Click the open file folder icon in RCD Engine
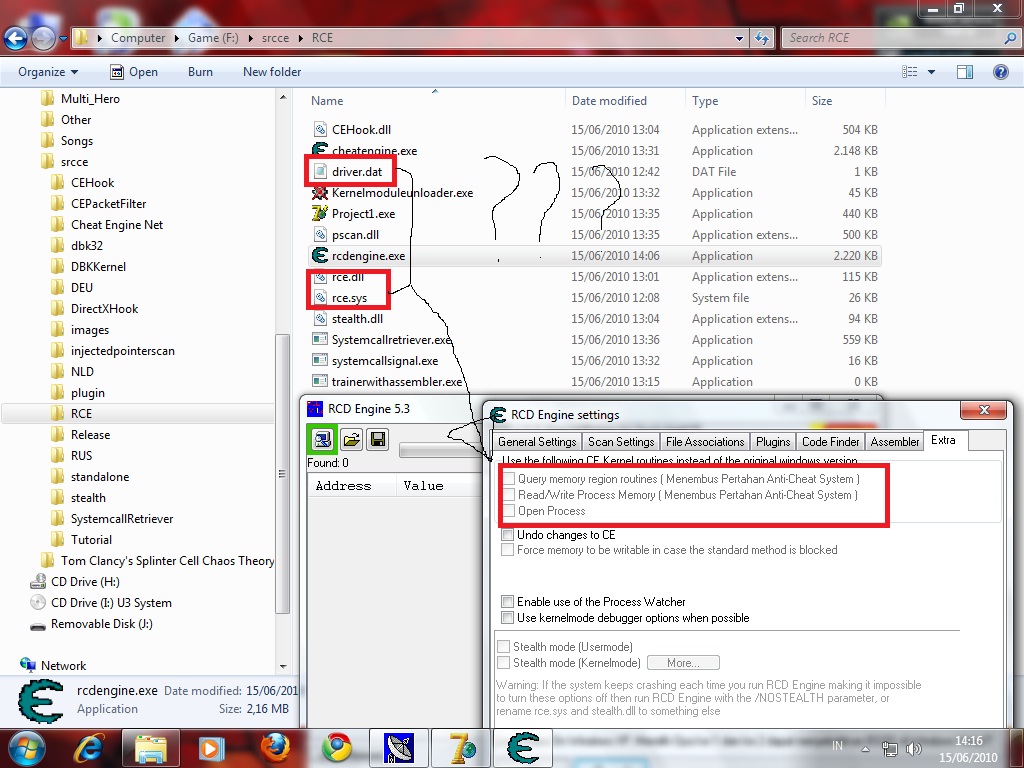This screenshot has width=1024, height=768. pyautogui.click(x=351, y=439)
